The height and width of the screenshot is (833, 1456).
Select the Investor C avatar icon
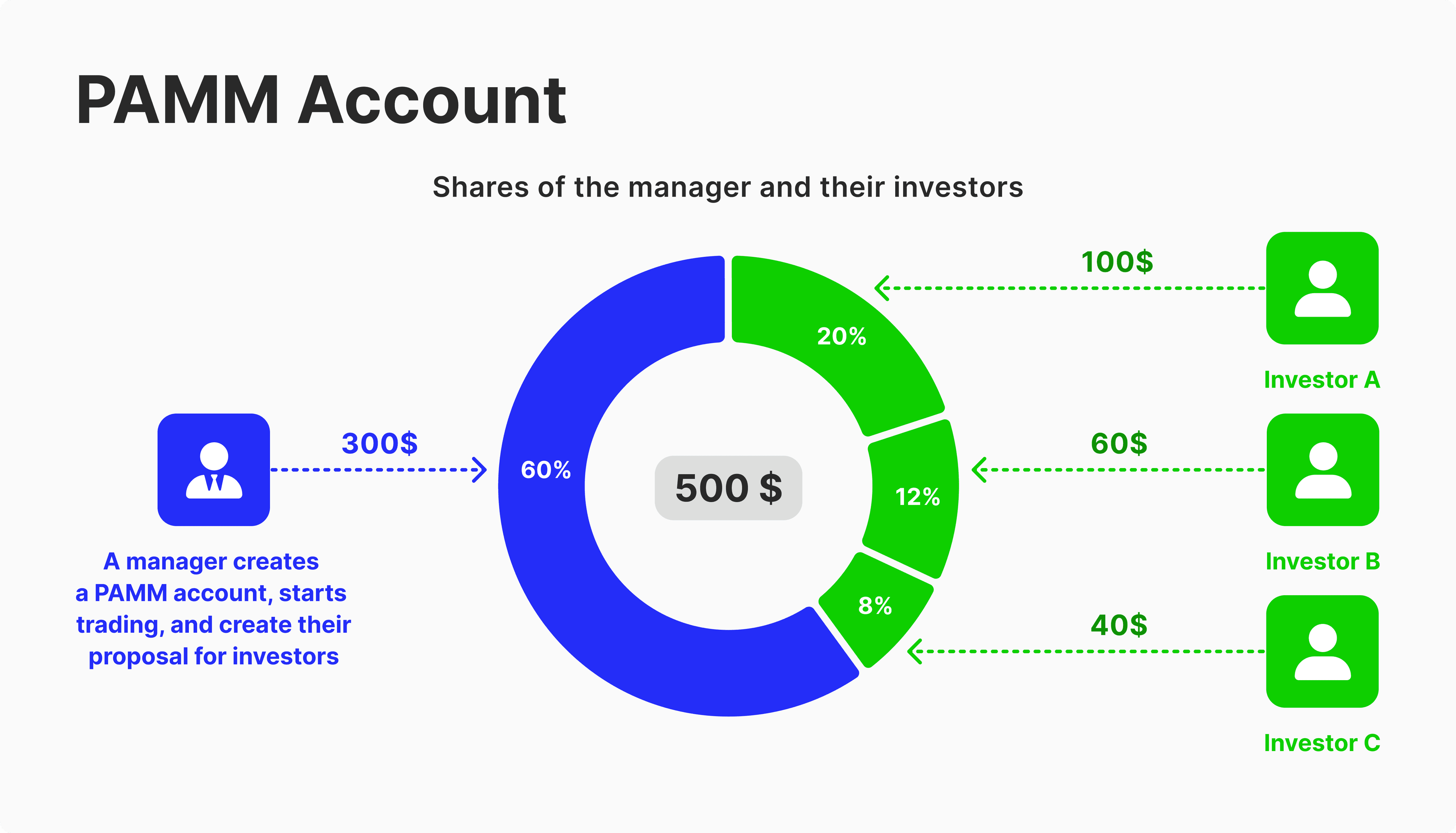1322,651
